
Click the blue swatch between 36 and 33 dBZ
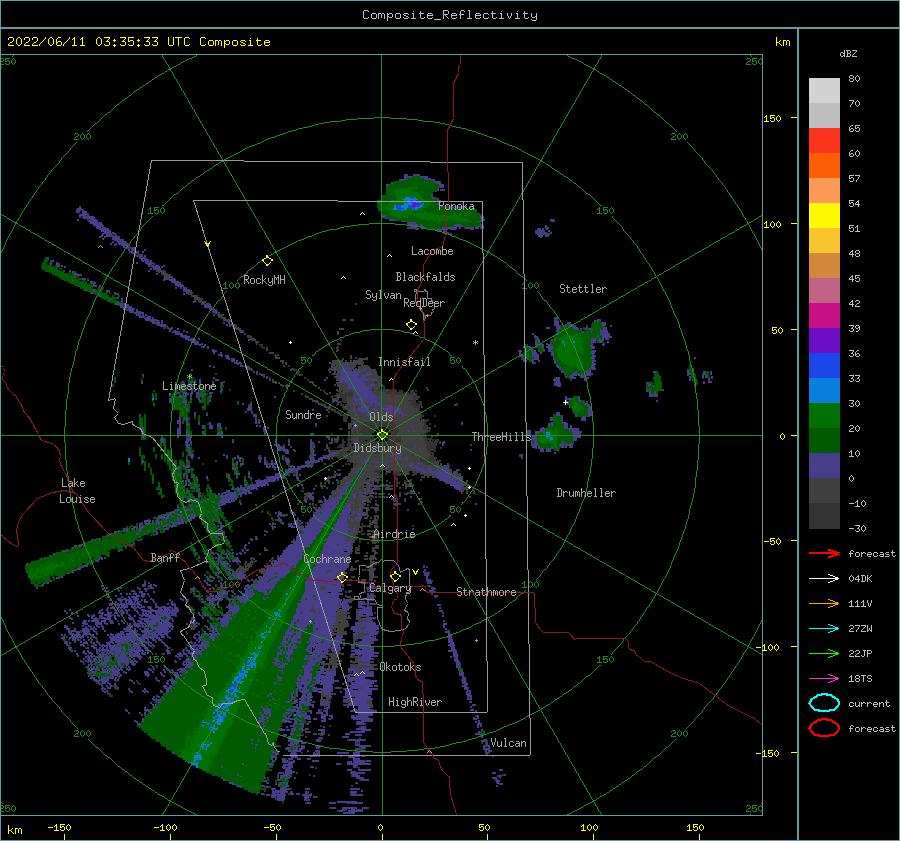pyautogui.click(x=824, y=366)
